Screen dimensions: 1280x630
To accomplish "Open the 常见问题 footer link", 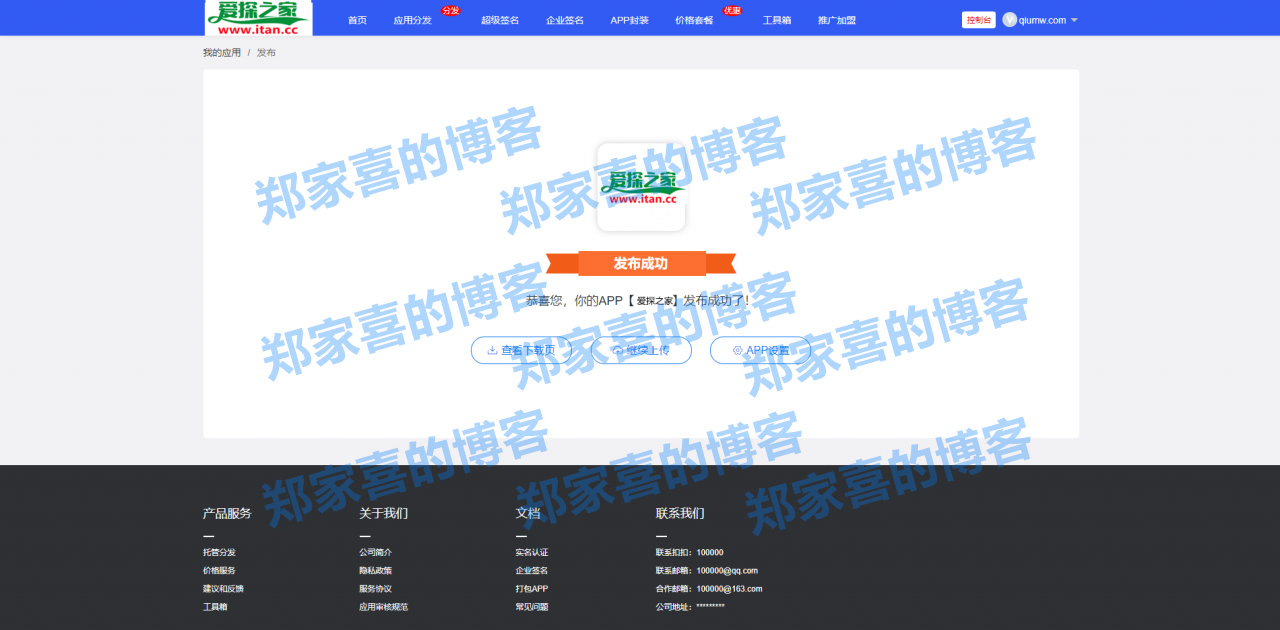I will point(532,606).
